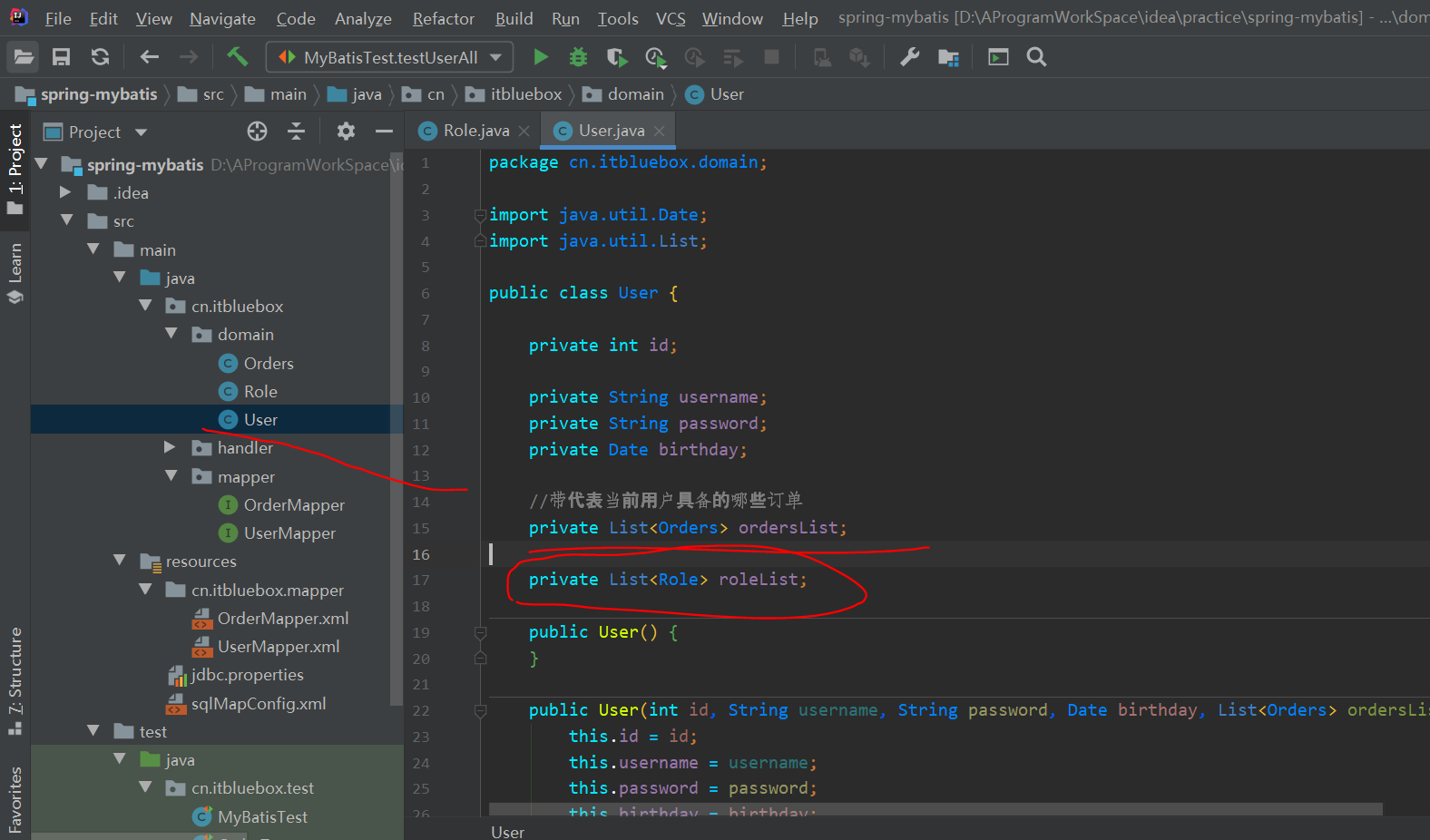
Task: Search everywhere with the magnifier icon
Action: click(1036, 57)
